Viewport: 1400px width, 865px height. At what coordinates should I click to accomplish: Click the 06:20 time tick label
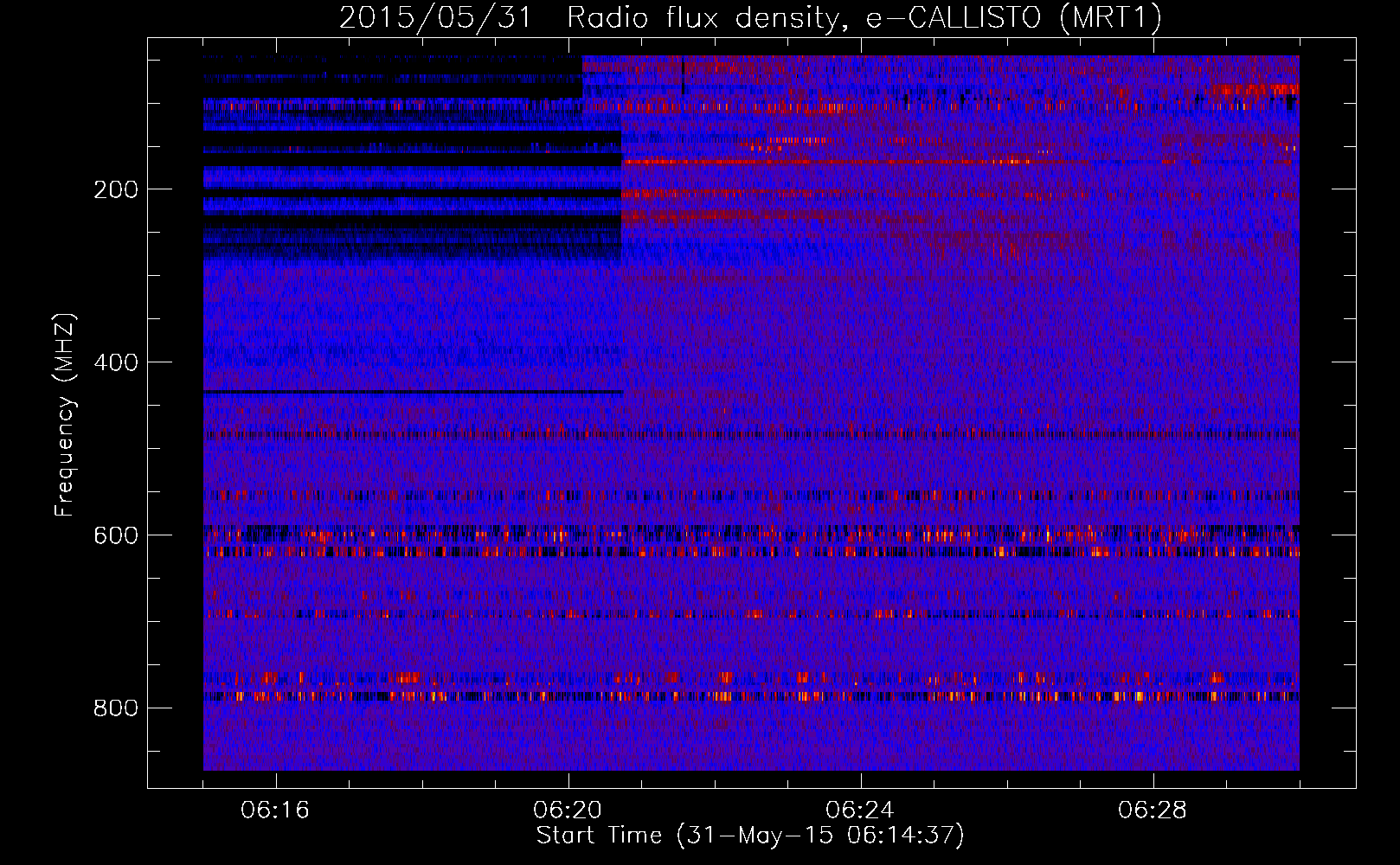pyautogui.click(x=568, y=811)
